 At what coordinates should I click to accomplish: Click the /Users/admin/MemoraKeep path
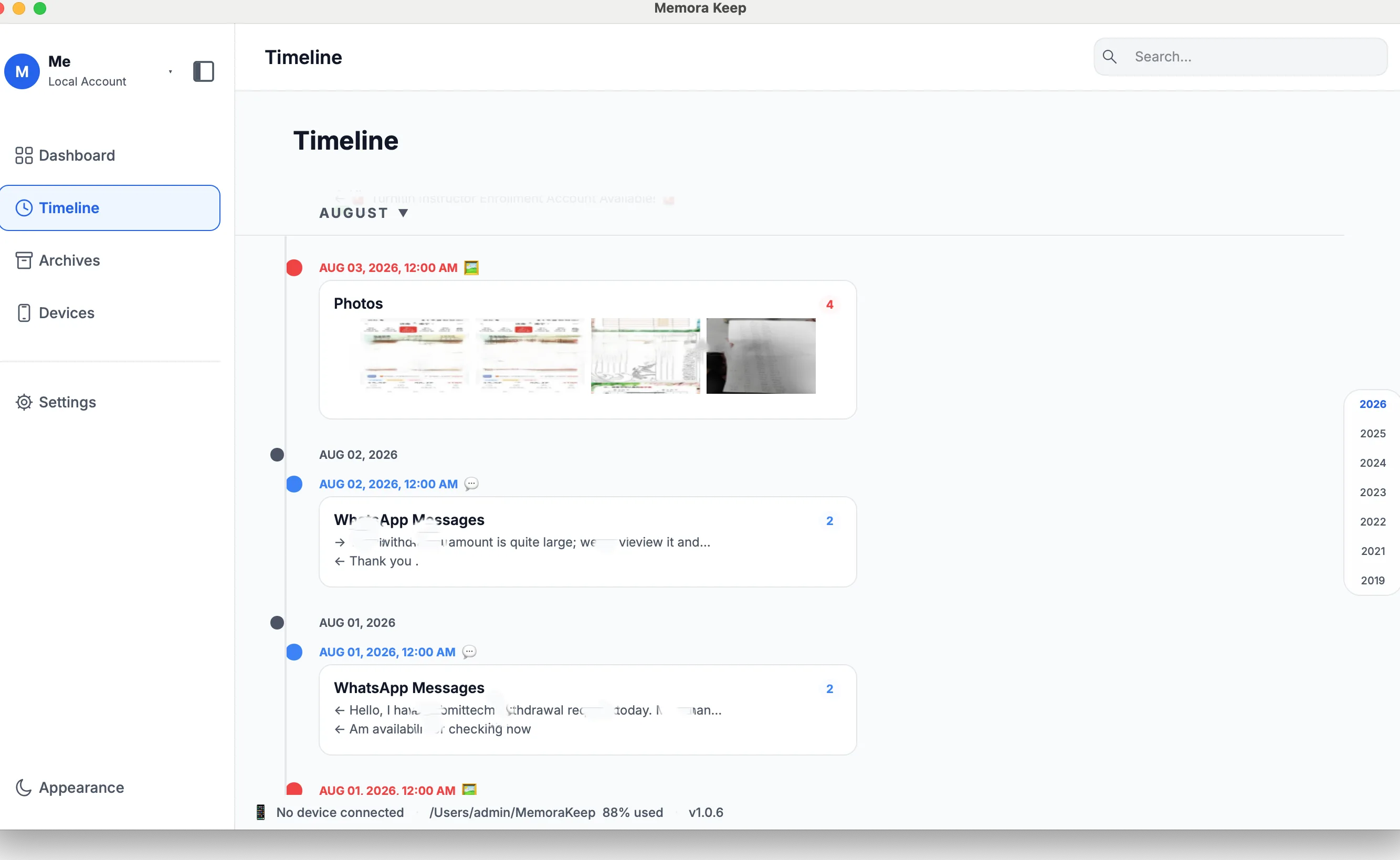[512, 812]
